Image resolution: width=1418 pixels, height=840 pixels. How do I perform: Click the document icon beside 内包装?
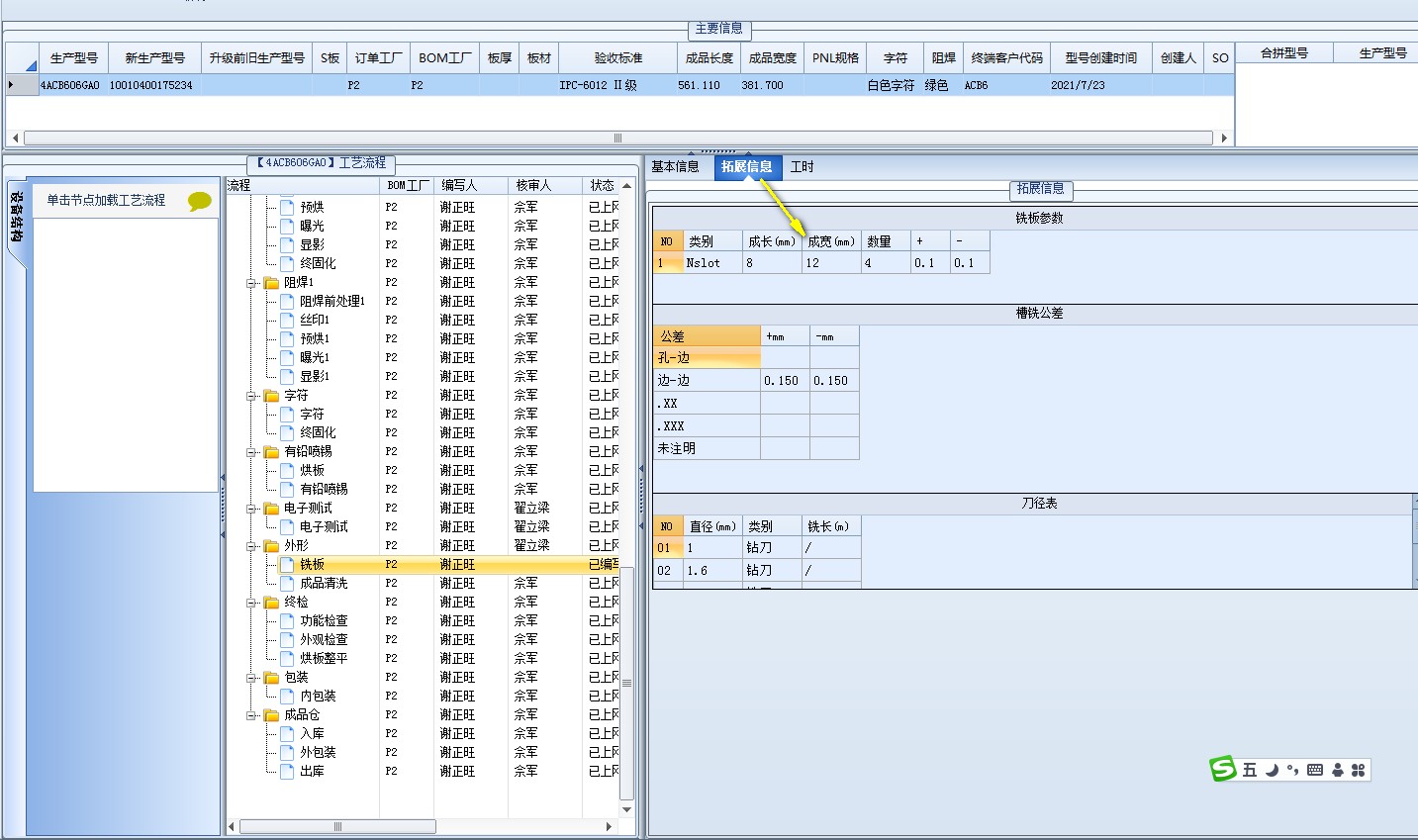[287, 697]
